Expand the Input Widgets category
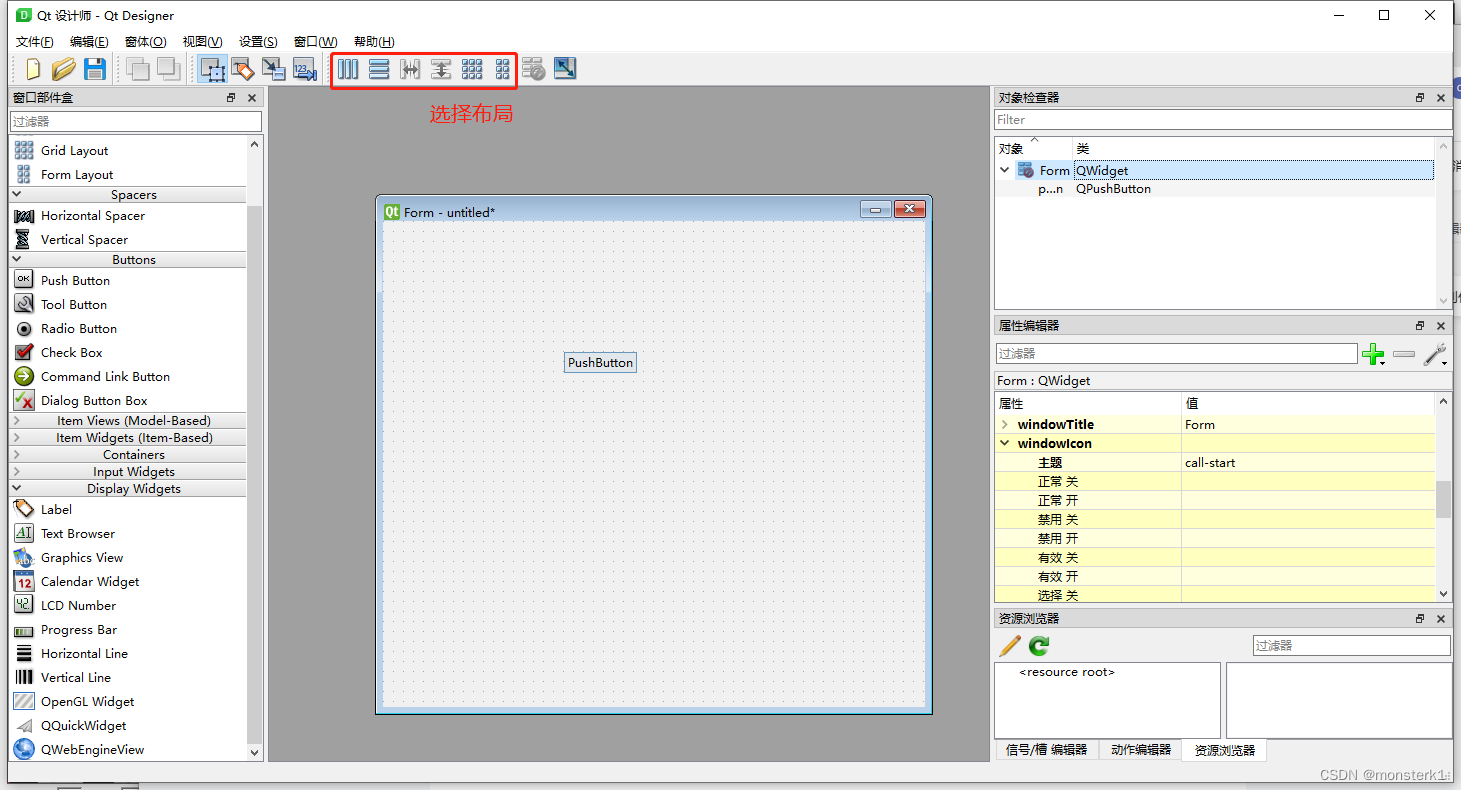This screenshot has height=790, width=1461. [133, 471]
